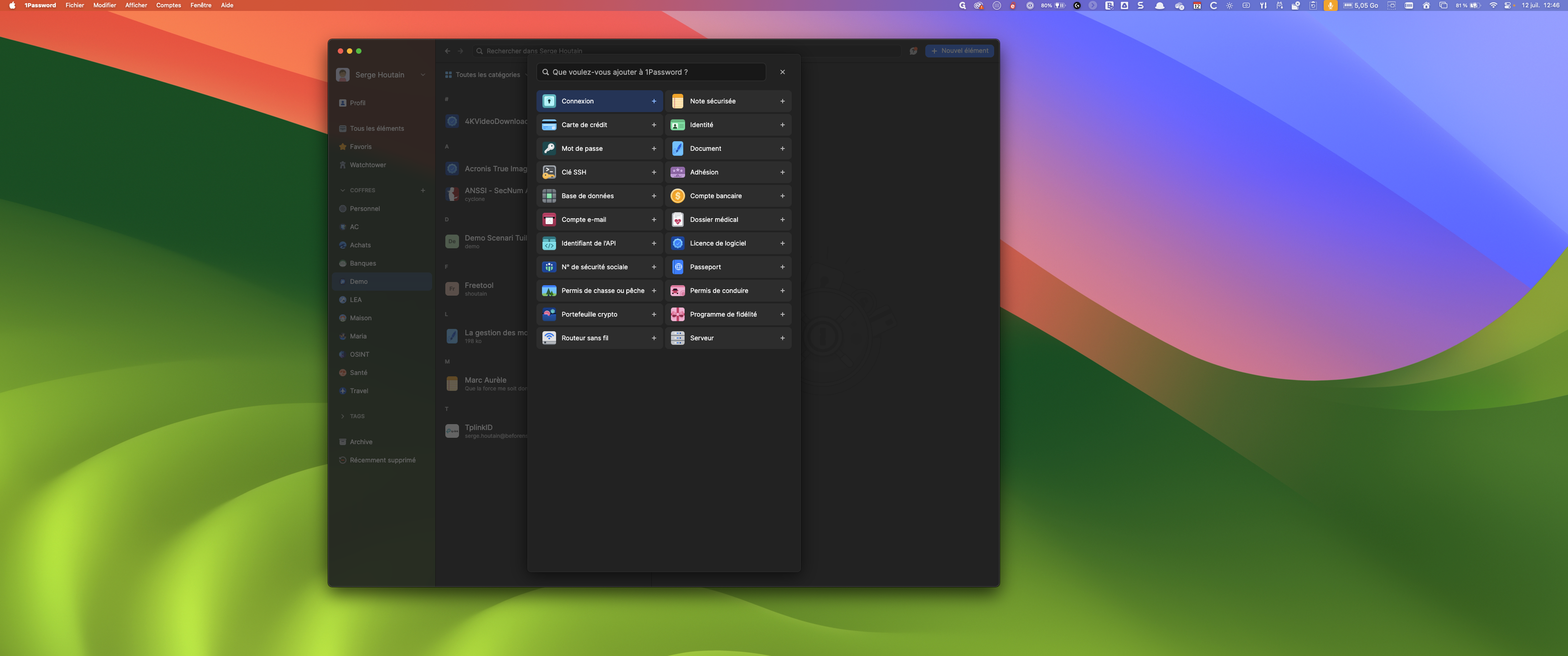Select the Portefeuille crypto icon
The height and width of the screenshot is (656, 1568).
(x=548, y=315)
